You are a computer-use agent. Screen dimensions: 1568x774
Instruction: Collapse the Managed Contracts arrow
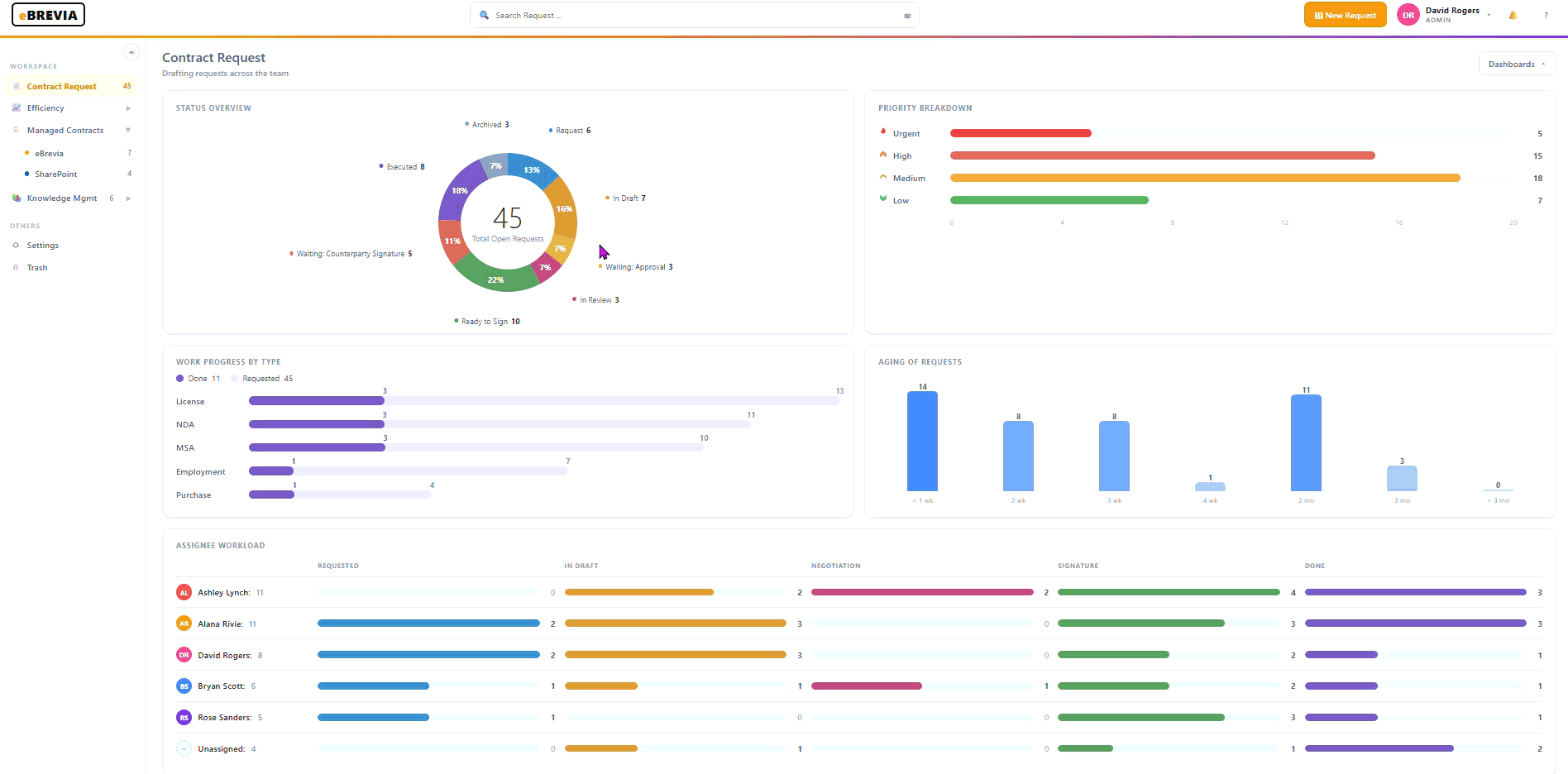point(128,130)
